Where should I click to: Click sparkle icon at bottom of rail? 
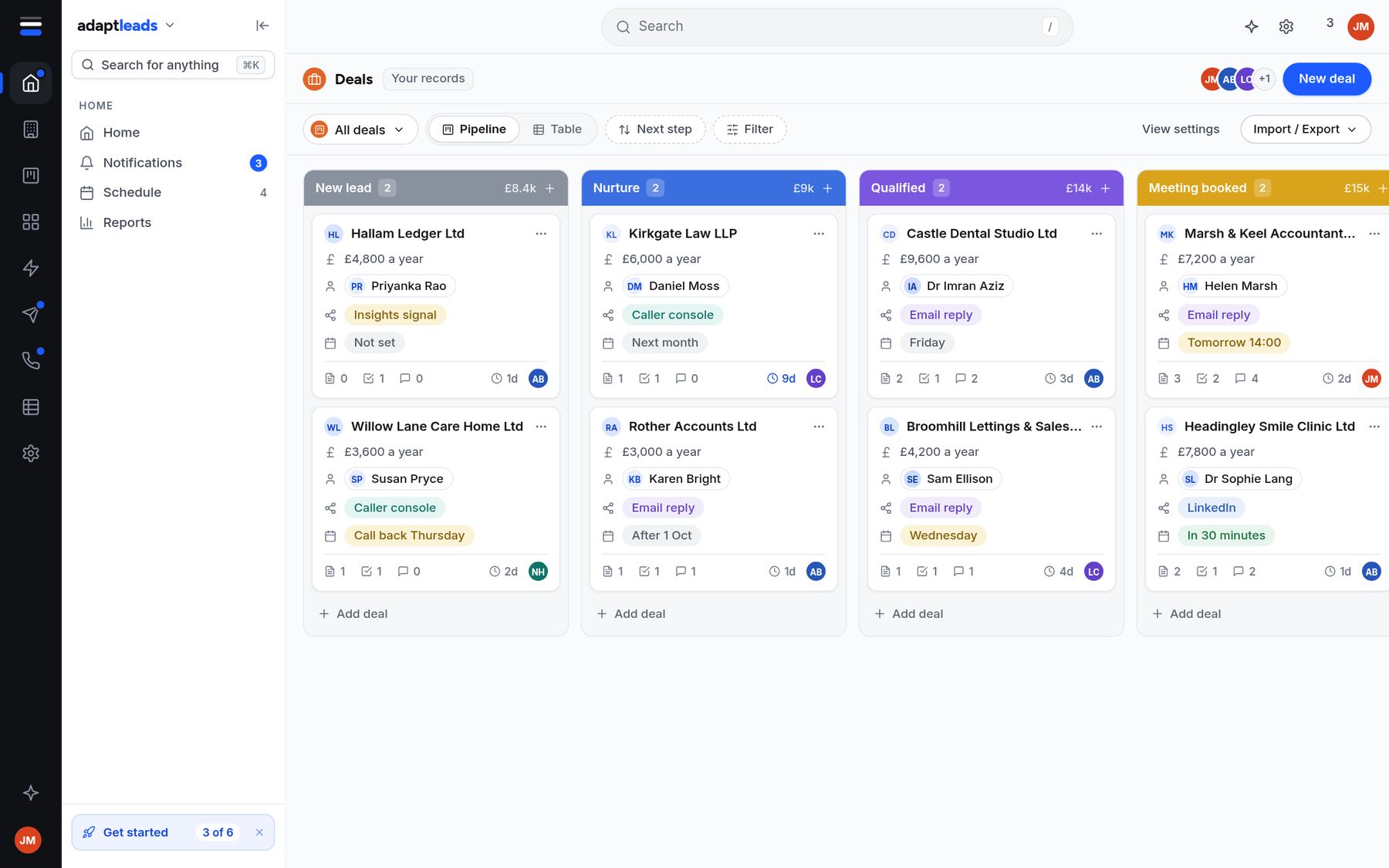point(31,792)
